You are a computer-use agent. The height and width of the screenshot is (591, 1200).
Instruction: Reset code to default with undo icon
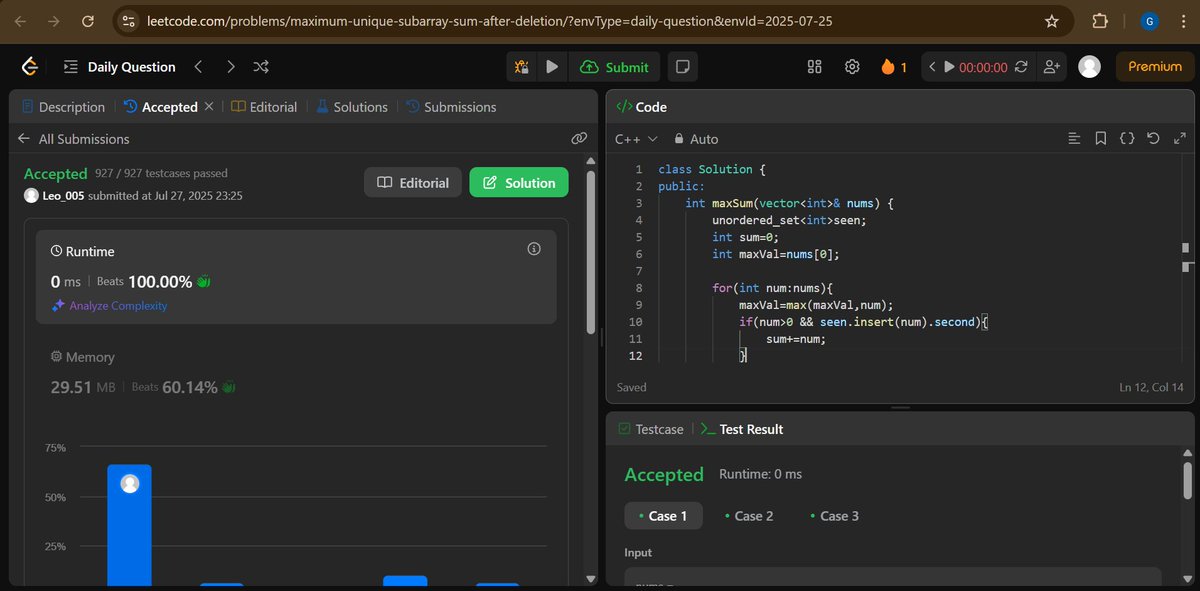[1153, 139]
